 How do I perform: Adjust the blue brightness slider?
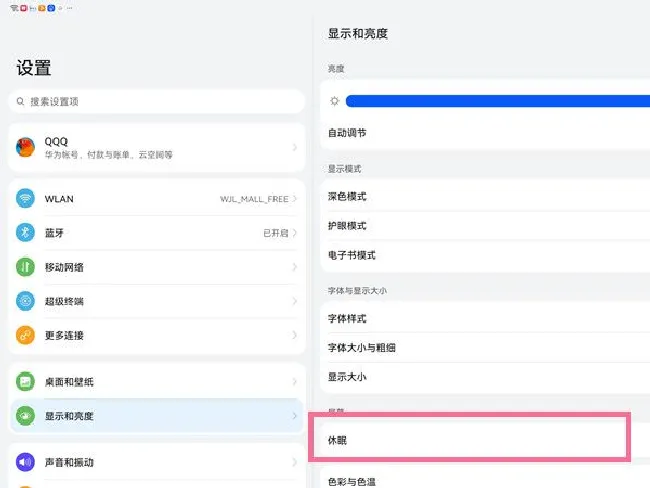498,101
